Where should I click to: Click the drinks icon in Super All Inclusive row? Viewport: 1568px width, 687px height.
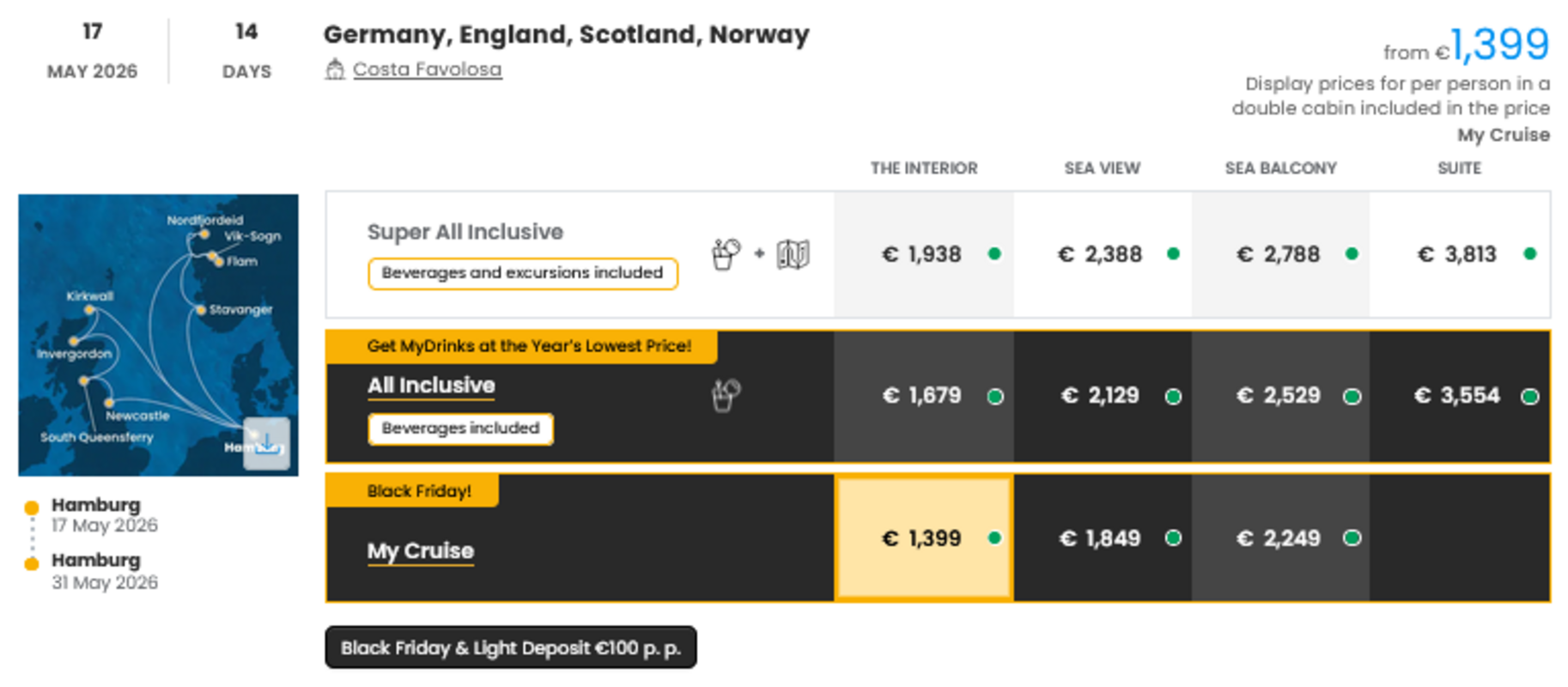pyautogui.click(x=726, y=254)
